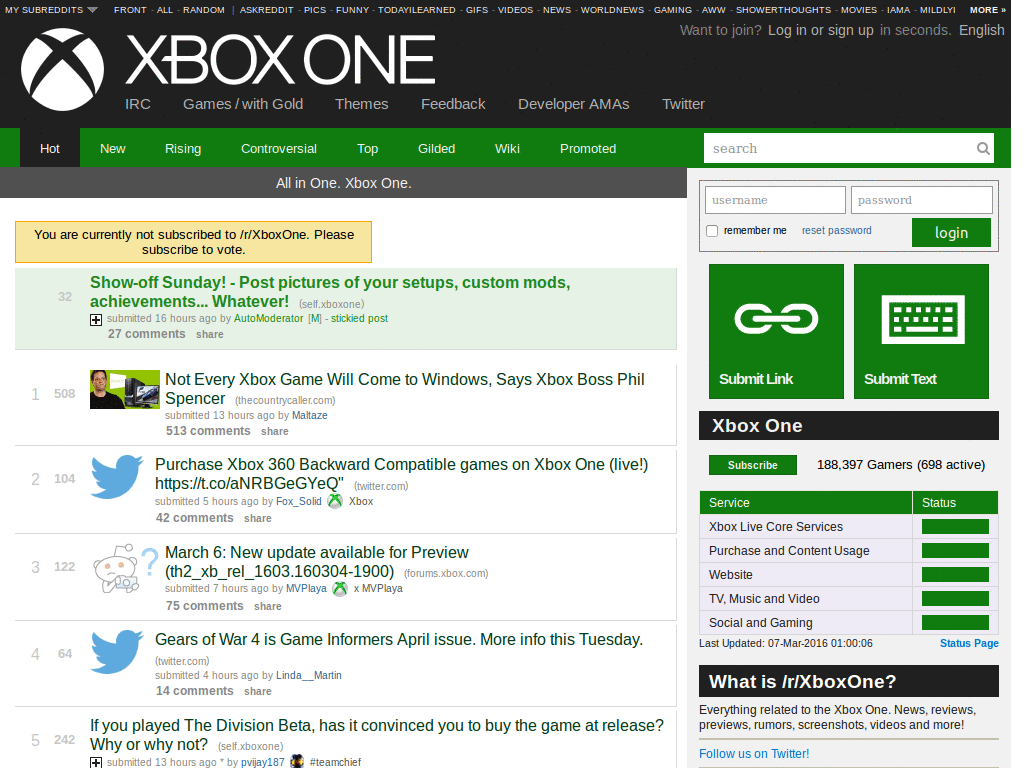Open the Feedback header link
Screen dimensions: 1024x768
pos(453,104)
